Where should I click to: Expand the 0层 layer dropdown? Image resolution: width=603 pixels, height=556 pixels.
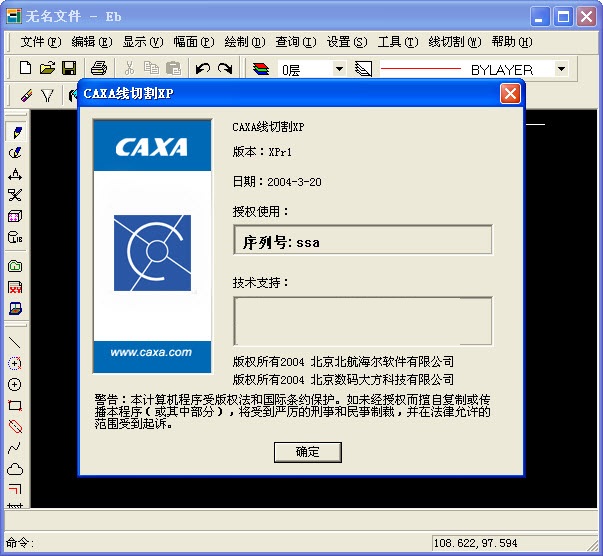click(338, 69)
